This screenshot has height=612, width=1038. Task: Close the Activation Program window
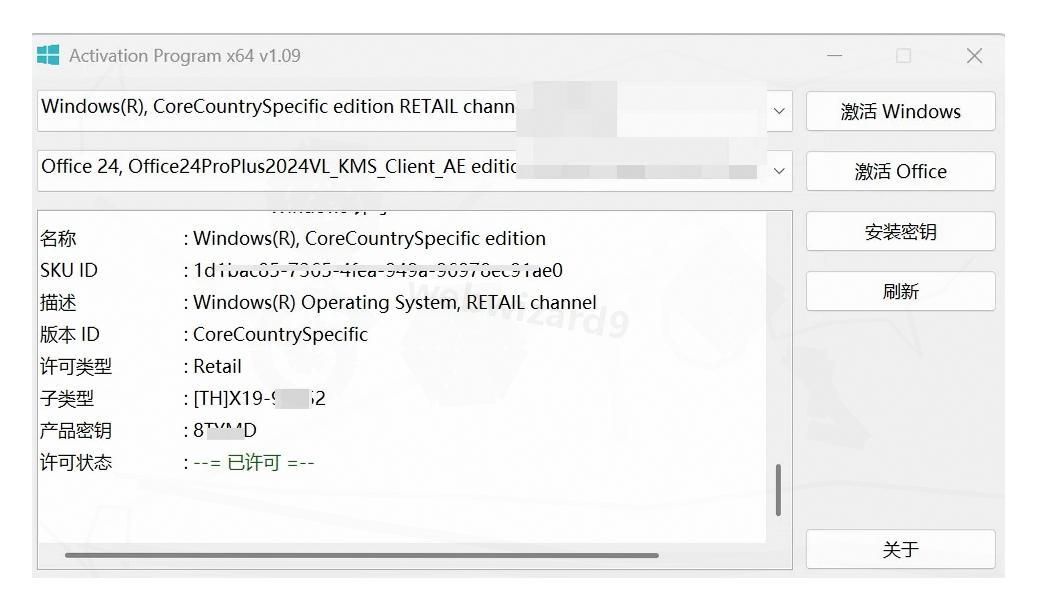[974, 56]
